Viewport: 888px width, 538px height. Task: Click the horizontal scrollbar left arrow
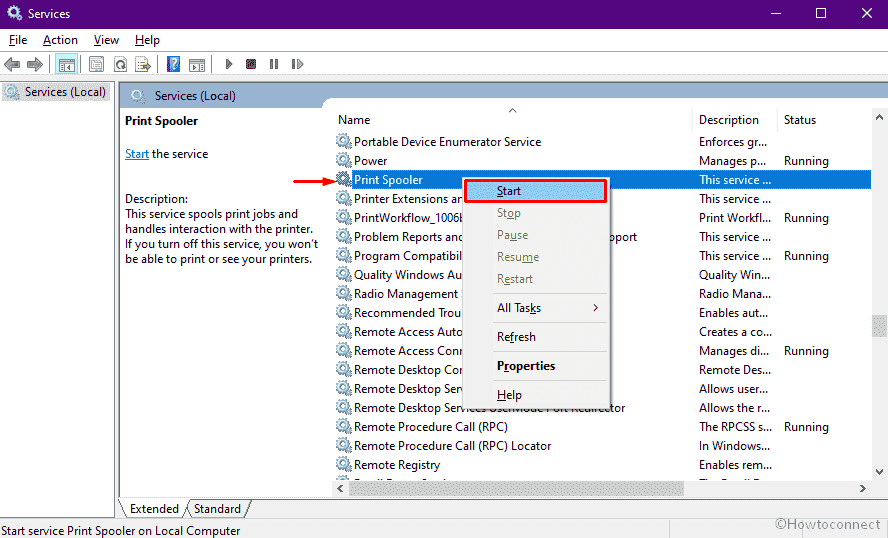click(x=340, y=488)
